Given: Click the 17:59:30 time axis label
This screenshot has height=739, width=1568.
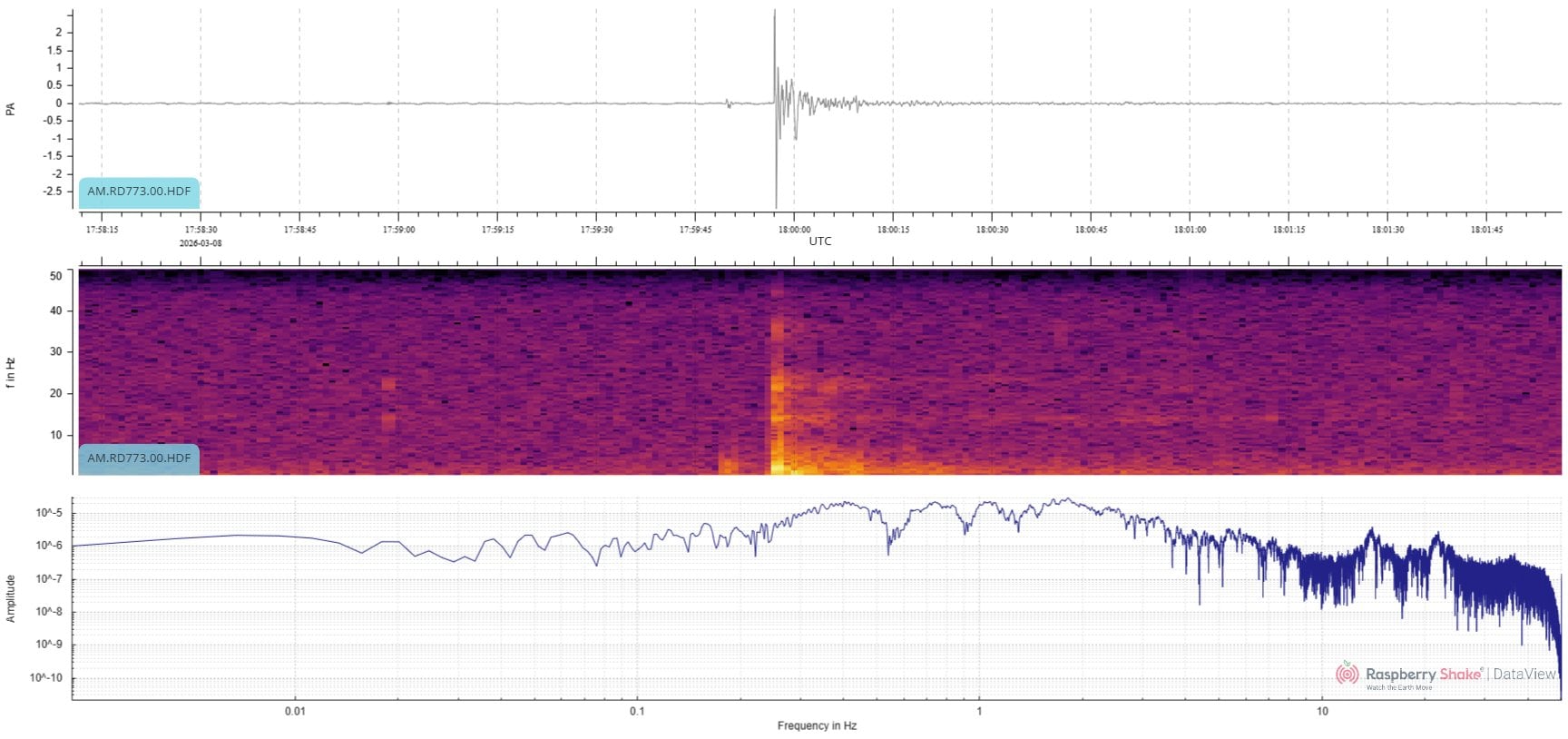Looking at the screenshot, I should click(596, 230).
